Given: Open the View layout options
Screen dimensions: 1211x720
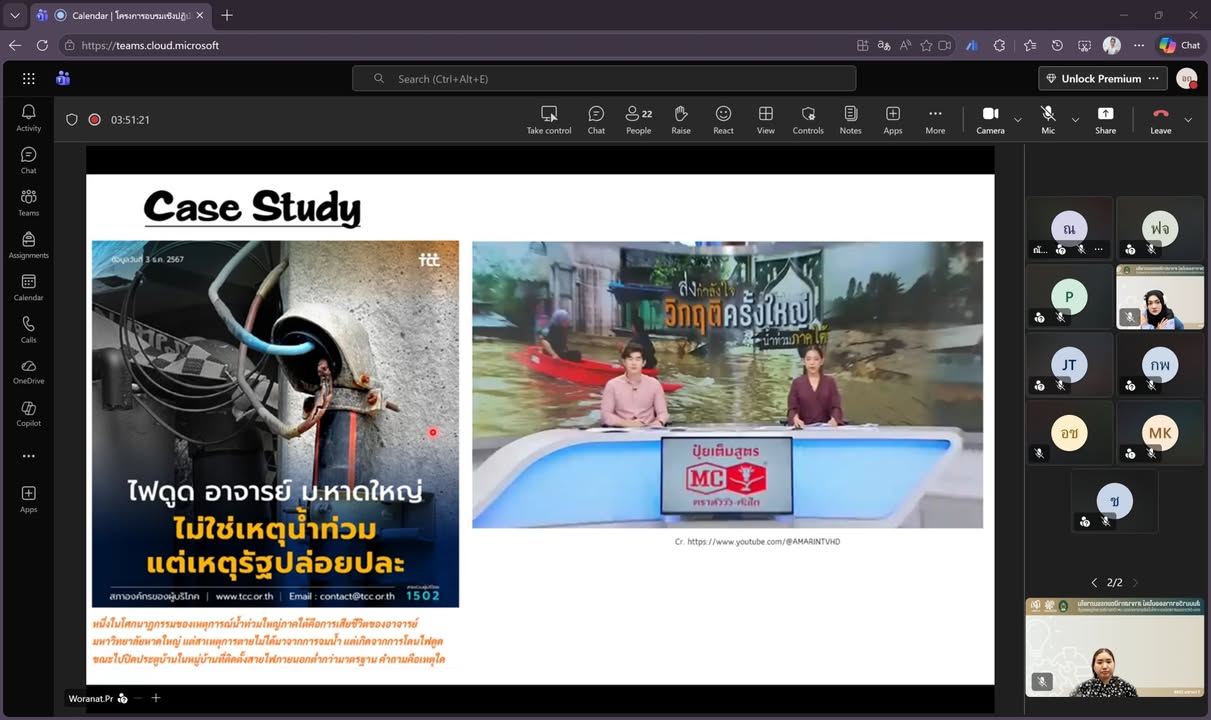Looking at the screenshot, I should point(765,119).
